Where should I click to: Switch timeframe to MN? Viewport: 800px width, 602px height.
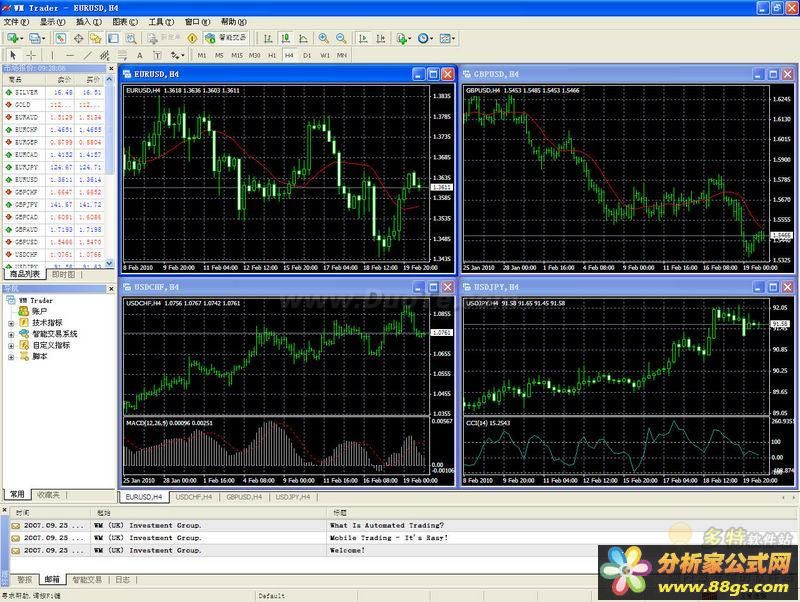tap(342, 55)
